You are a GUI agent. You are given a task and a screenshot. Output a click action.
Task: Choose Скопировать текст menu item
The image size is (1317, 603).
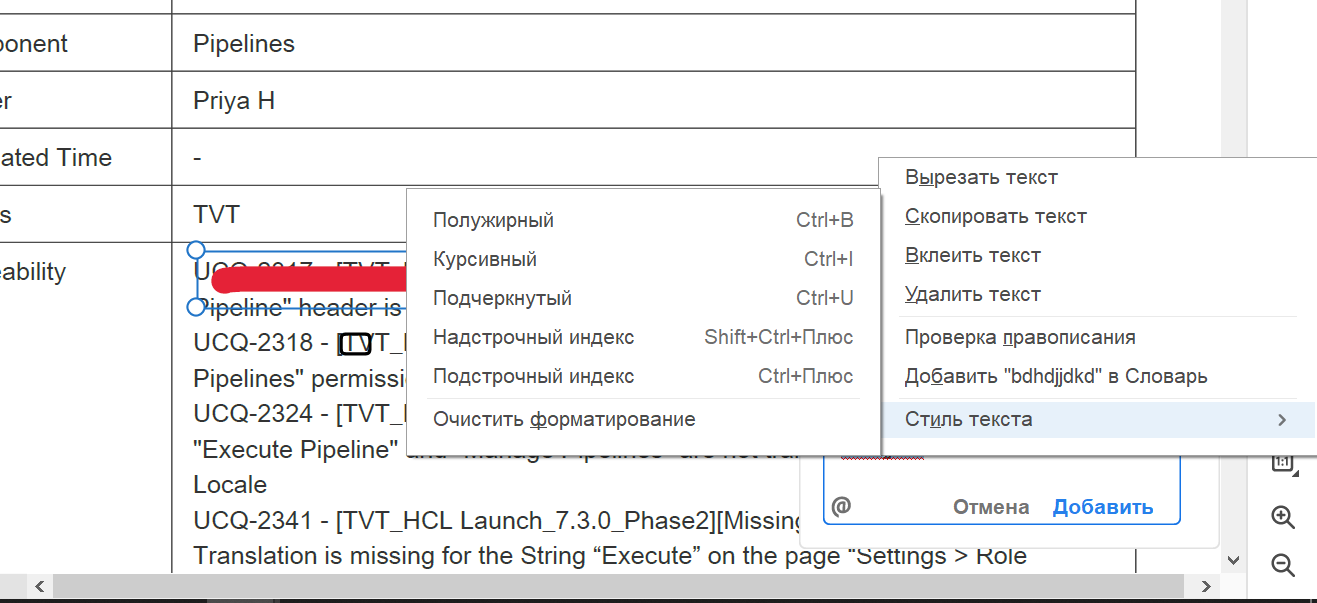(995, 217)
